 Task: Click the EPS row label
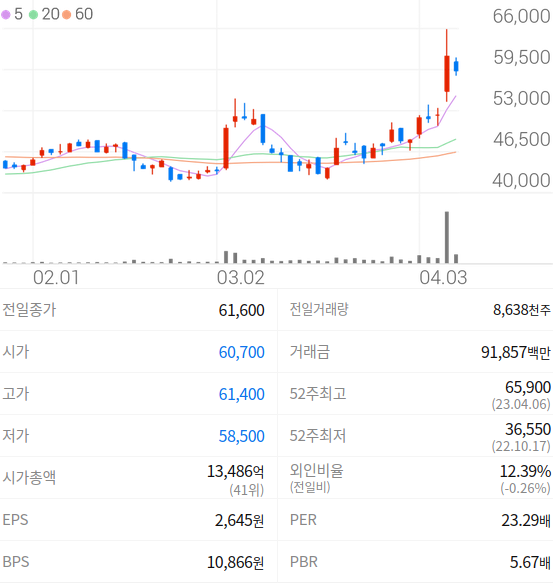[x=15, y=520]
